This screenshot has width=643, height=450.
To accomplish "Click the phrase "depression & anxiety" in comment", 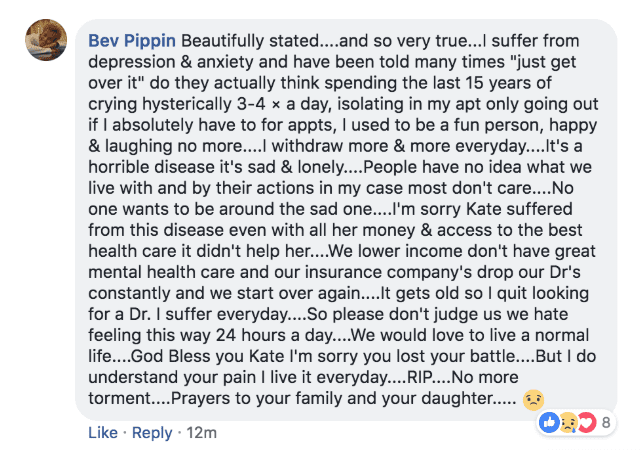I will click(171, 62).
